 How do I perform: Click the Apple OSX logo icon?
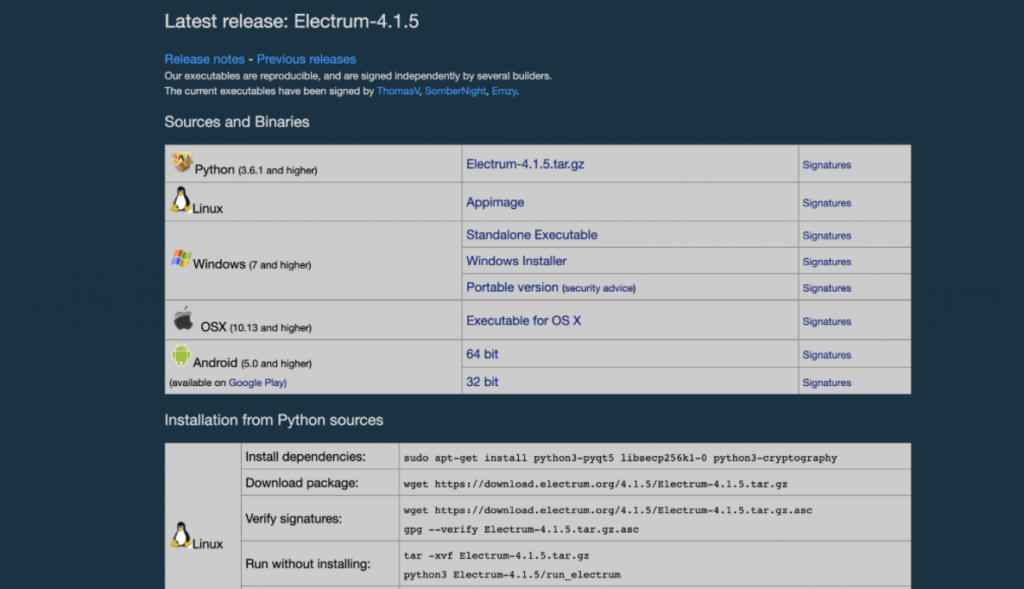point(183,320)
